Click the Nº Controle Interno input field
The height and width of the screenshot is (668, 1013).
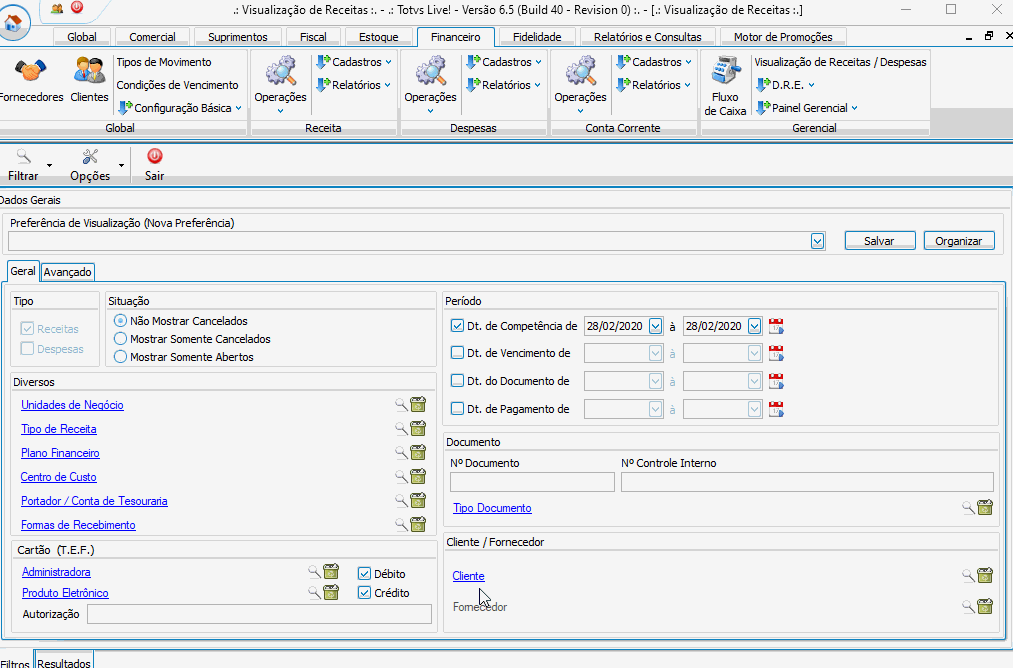807,482
